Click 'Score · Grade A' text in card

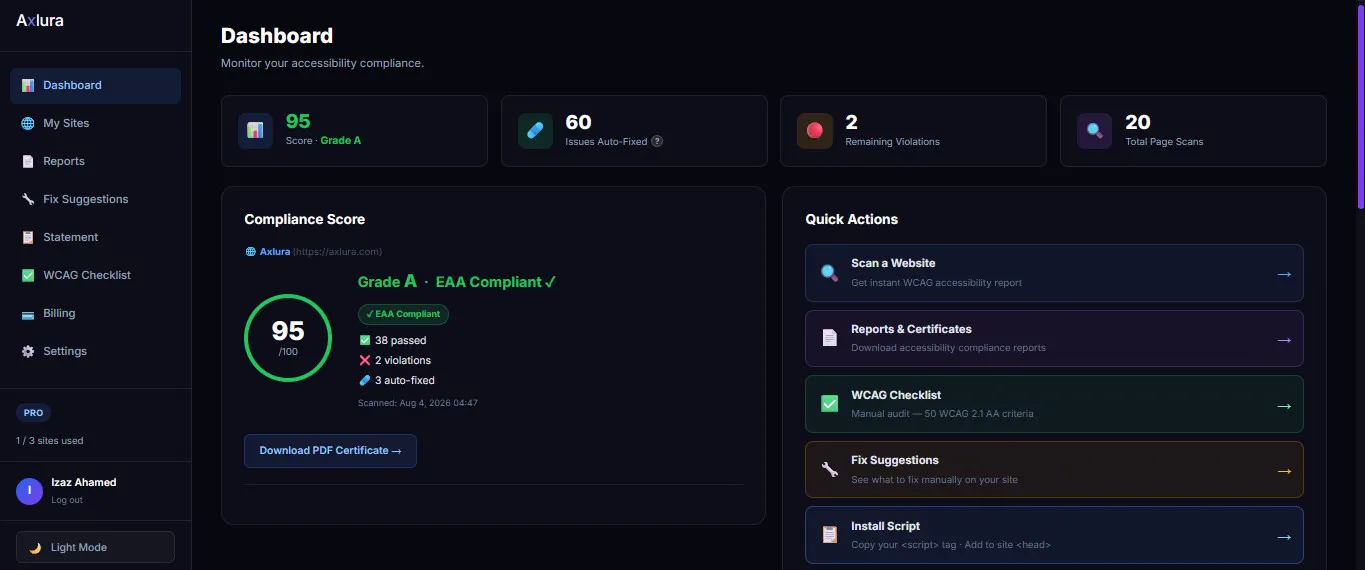[323, 141]
